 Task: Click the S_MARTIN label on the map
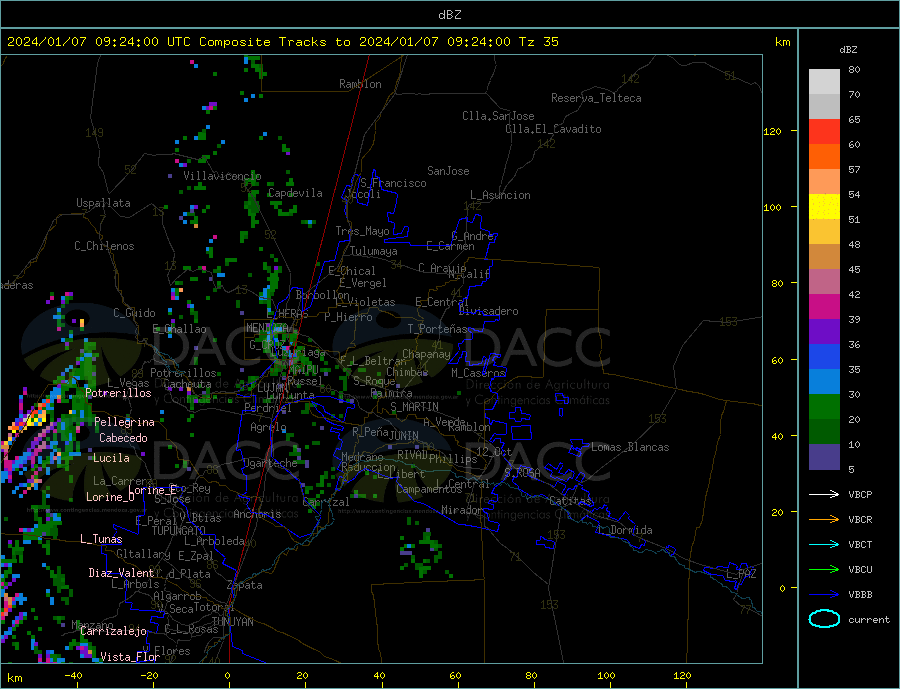point(414,407)
